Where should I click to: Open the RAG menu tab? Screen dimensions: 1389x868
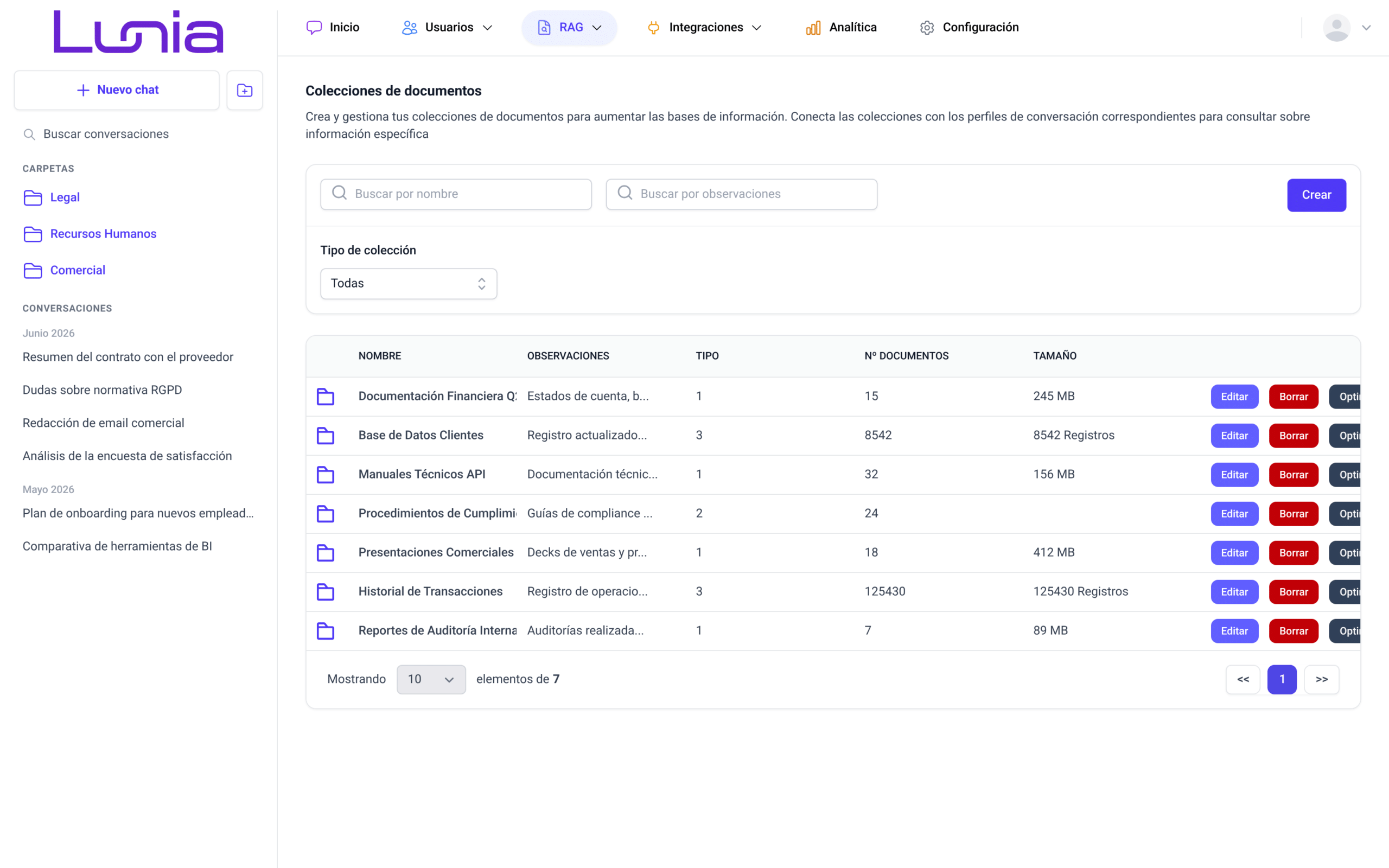point(569,28)
